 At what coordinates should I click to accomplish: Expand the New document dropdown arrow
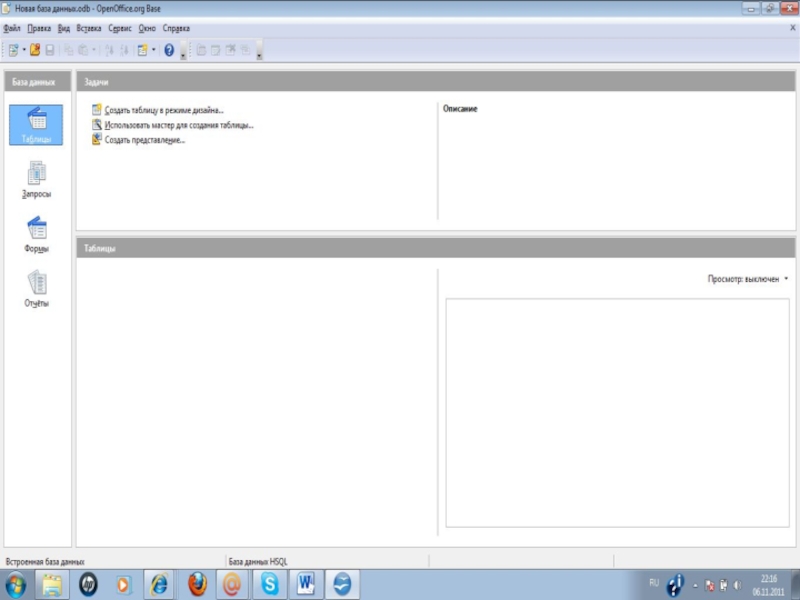coord(24,50)
